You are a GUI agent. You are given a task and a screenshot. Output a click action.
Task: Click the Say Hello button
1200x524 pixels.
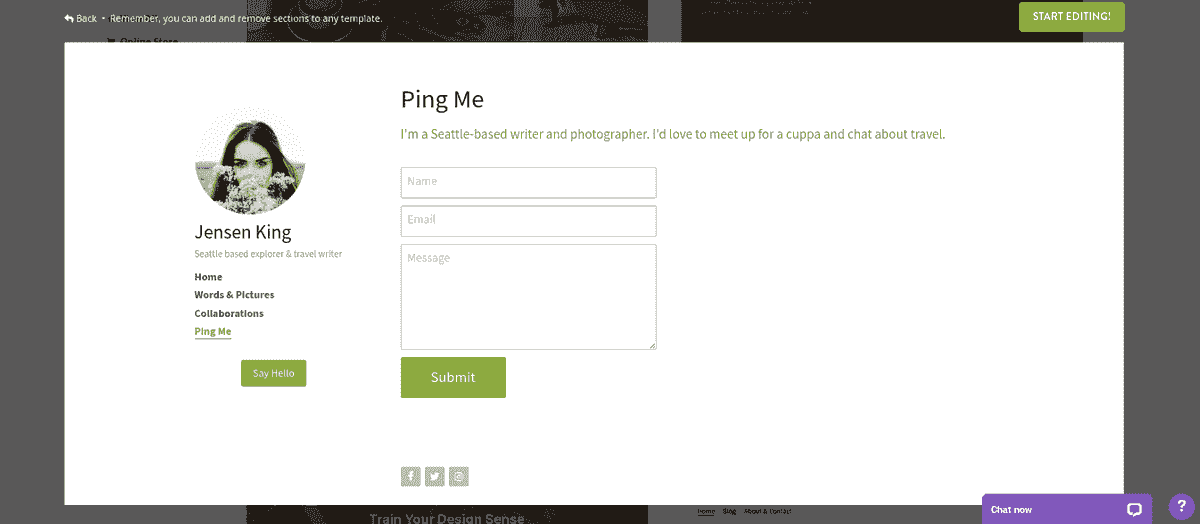tap(273, 373)
